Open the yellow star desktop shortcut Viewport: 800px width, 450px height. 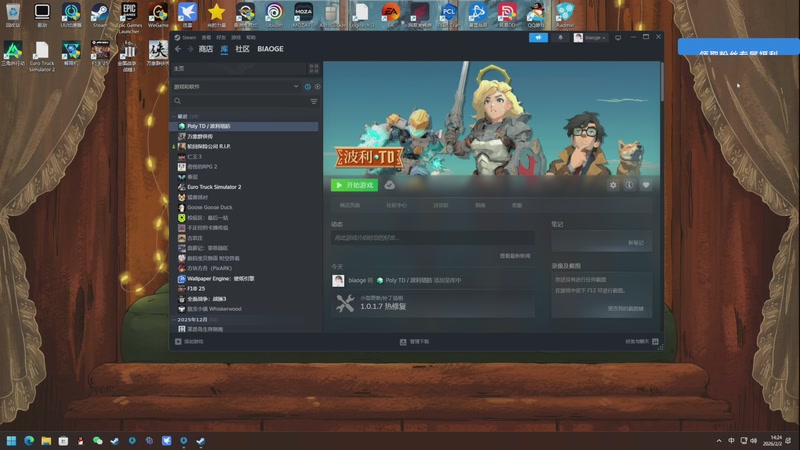click(x=216, y=15)
